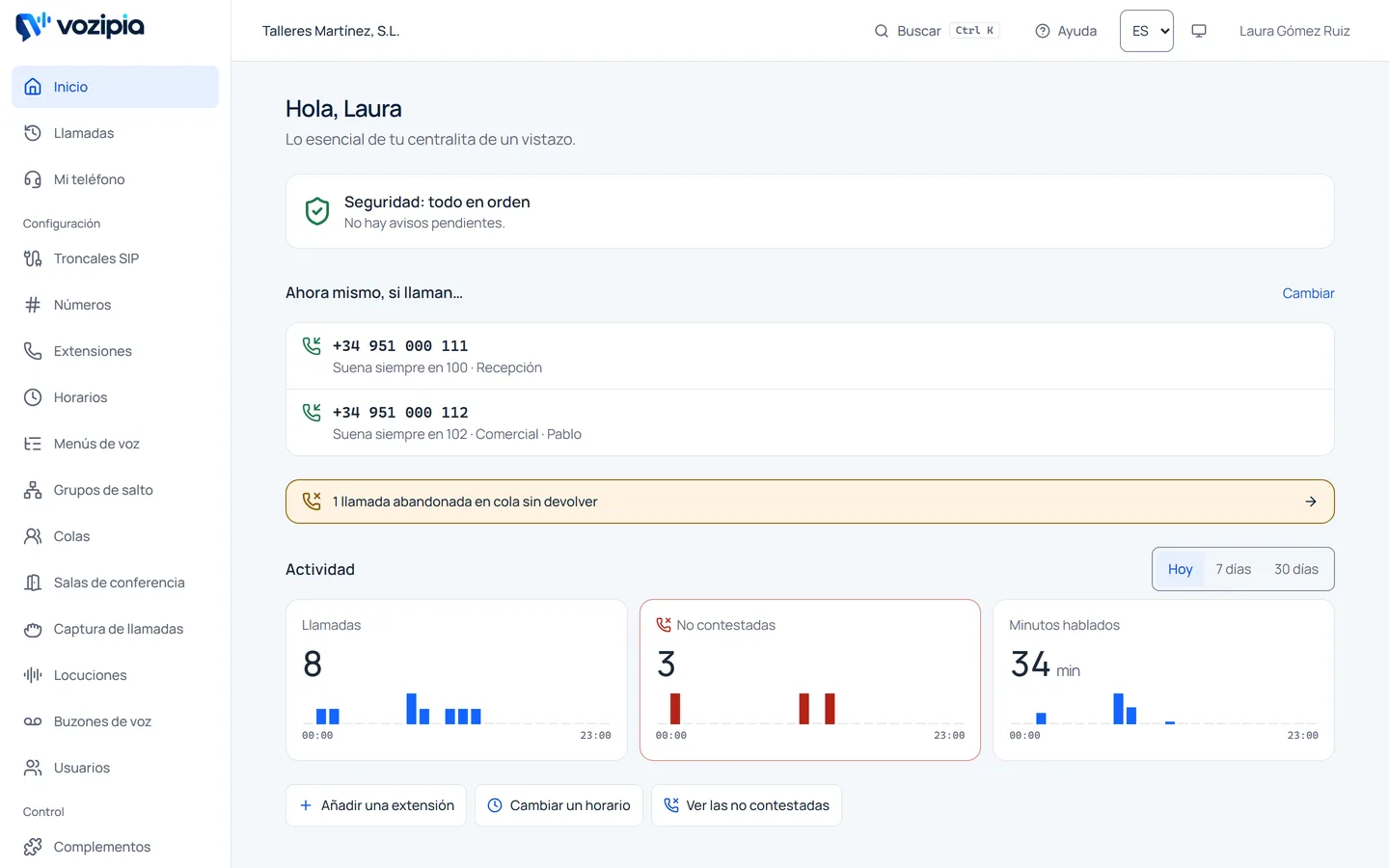Screen dimensions: 1389x868
Task: Click the Menús de voz icon
Action: pyautogui.click(x=33, y=444)
